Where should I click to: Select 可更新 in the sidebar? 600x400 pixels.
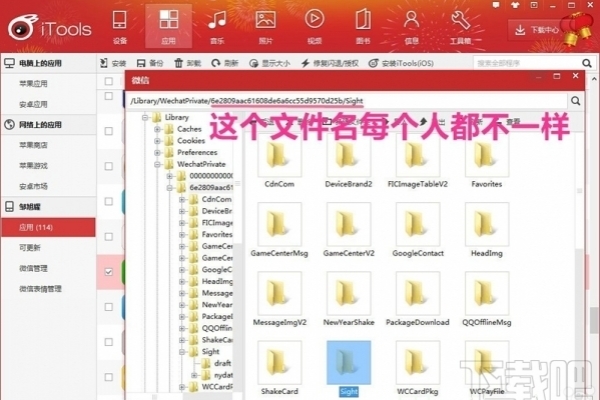[30, 248]
